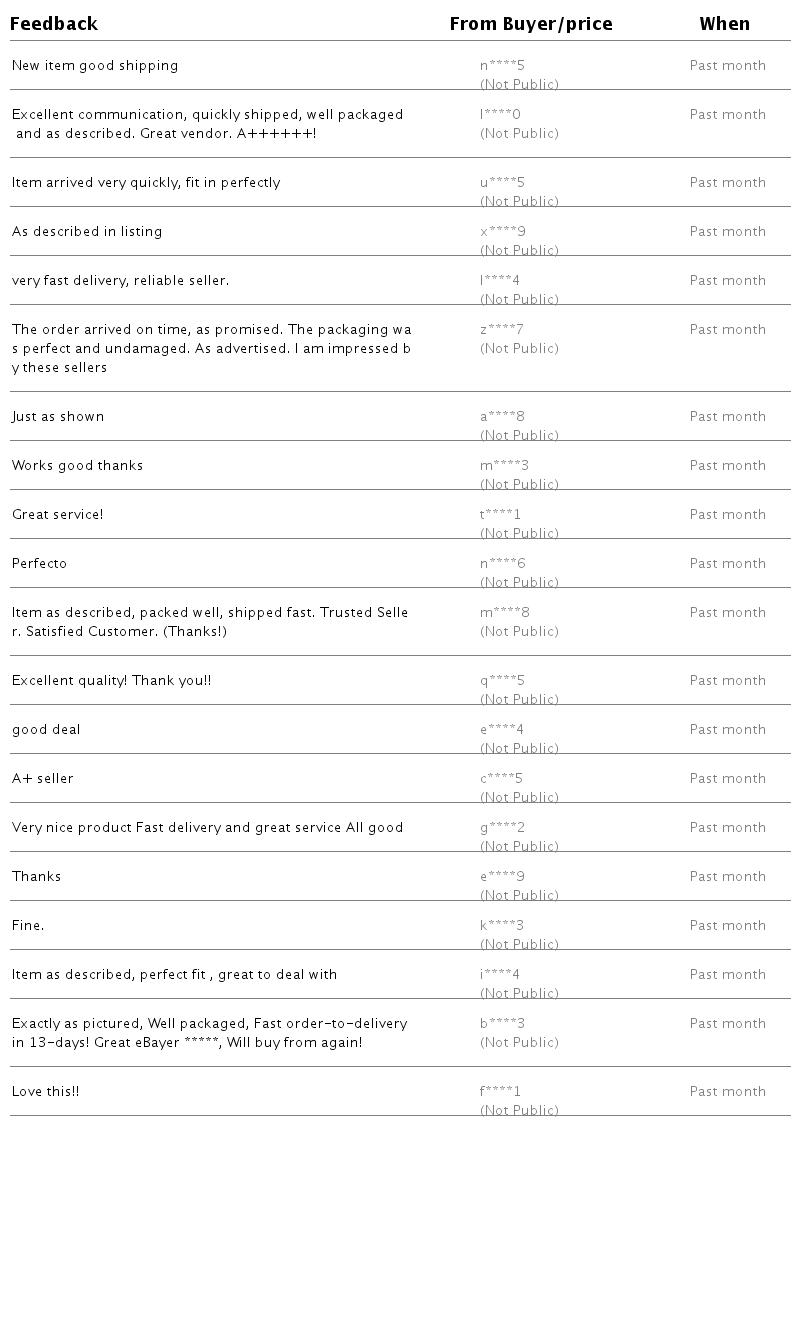
Task: Select buyer f****1
Action: [501, 1092]
